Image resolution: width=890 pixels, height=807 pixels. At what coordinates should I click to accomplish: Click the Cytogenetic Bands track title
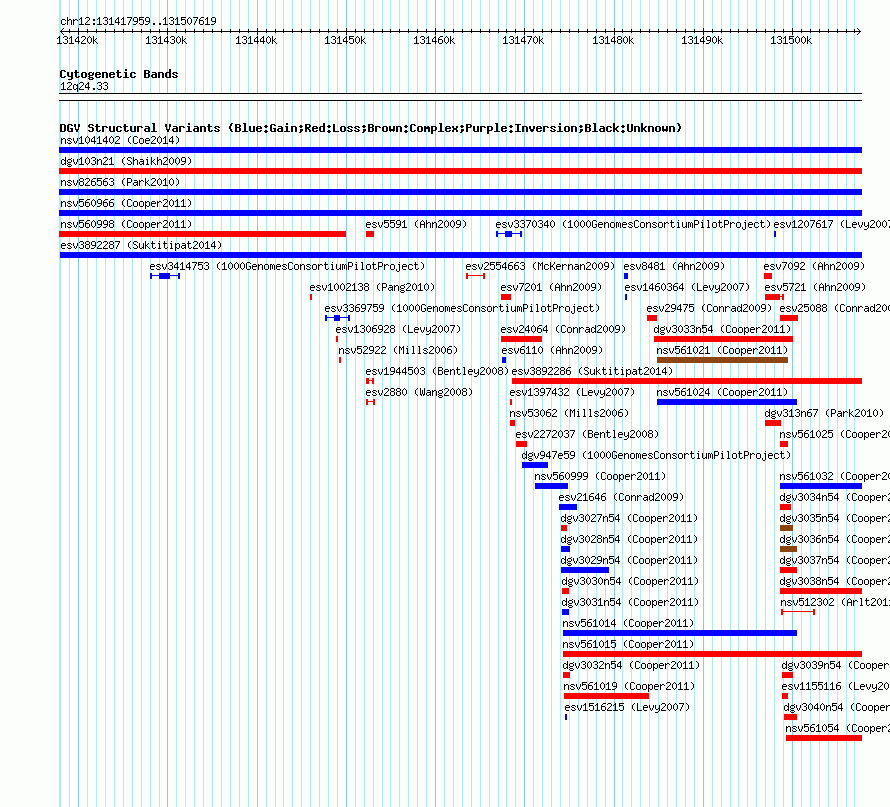119,74
